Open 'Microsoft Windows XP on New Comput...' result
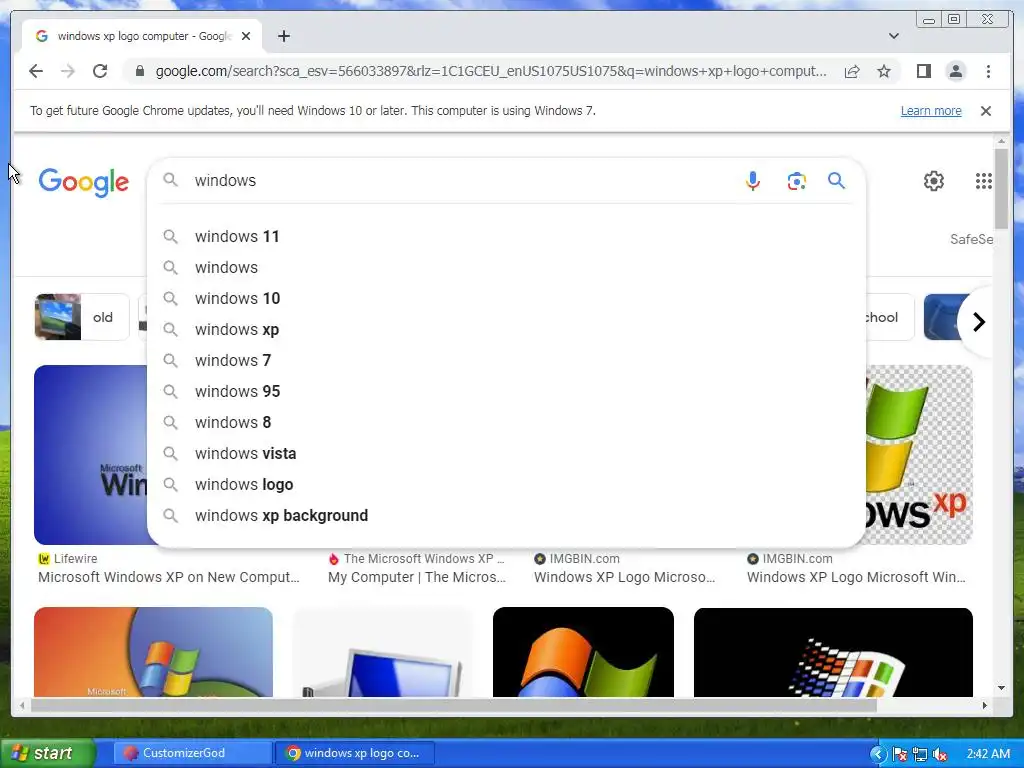This screenshot has width=1024, height=768. point(168,577)
